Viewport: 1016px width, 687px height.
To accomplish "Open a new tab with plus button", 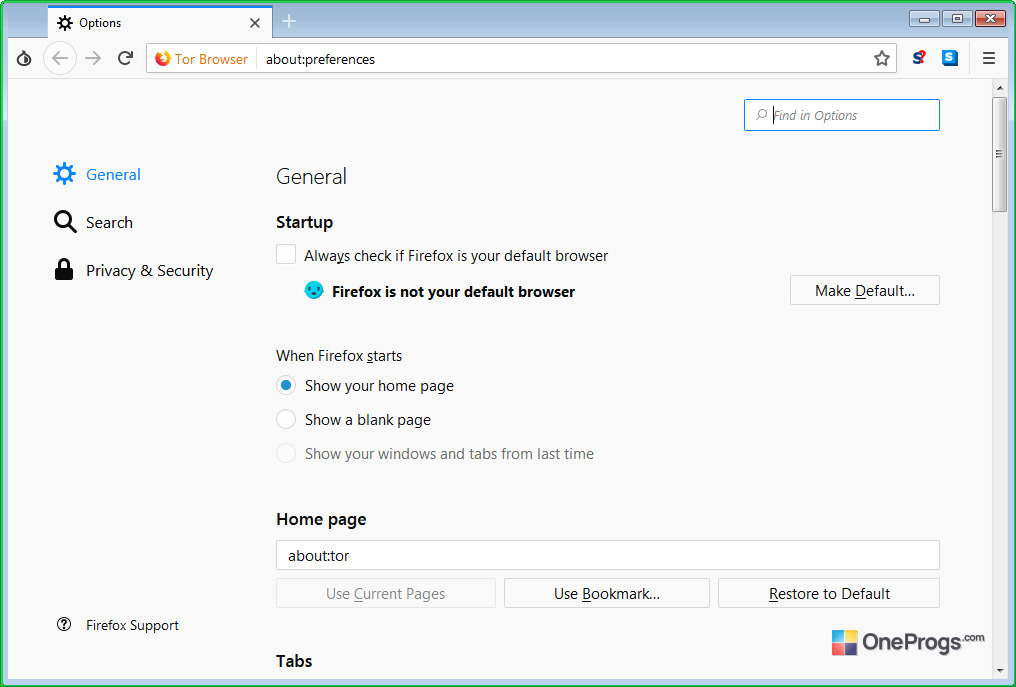I will point(289,21).
